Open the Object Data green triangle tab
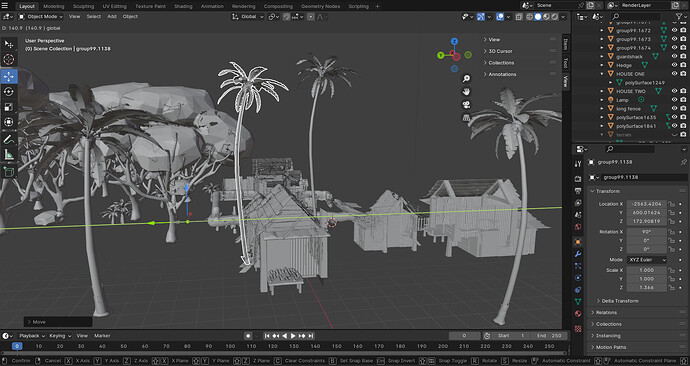690x366 pixels. tap(578, 302)
